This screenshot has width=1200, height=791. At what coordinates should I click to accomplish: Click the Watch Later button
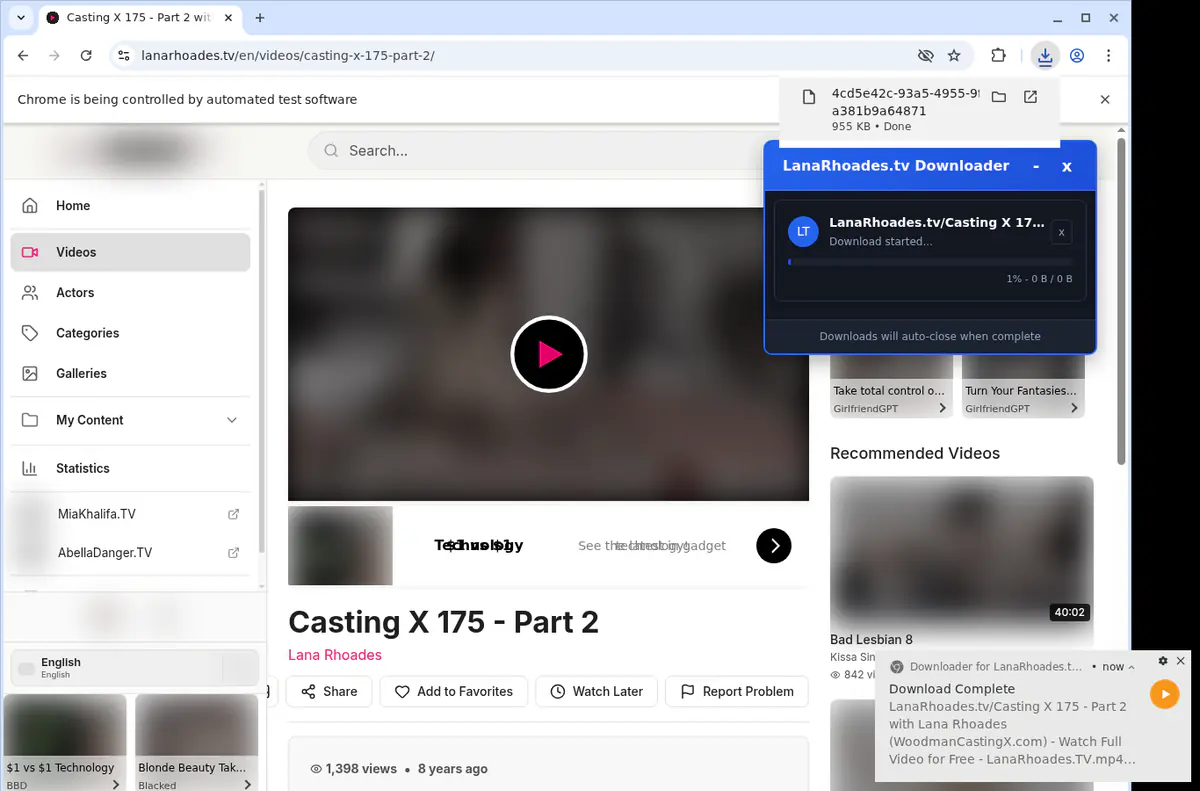click(596, 691)
